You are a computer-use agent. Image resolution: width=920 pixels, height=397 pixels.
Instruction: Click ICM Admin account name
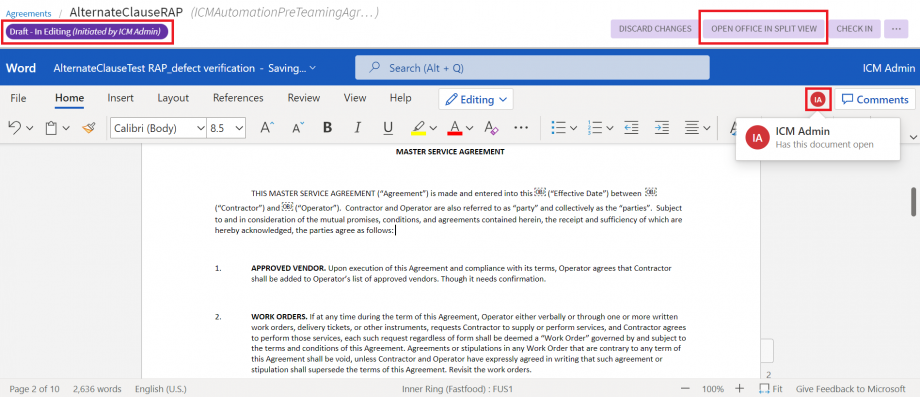pyautogui.click(x=889, y=68)
